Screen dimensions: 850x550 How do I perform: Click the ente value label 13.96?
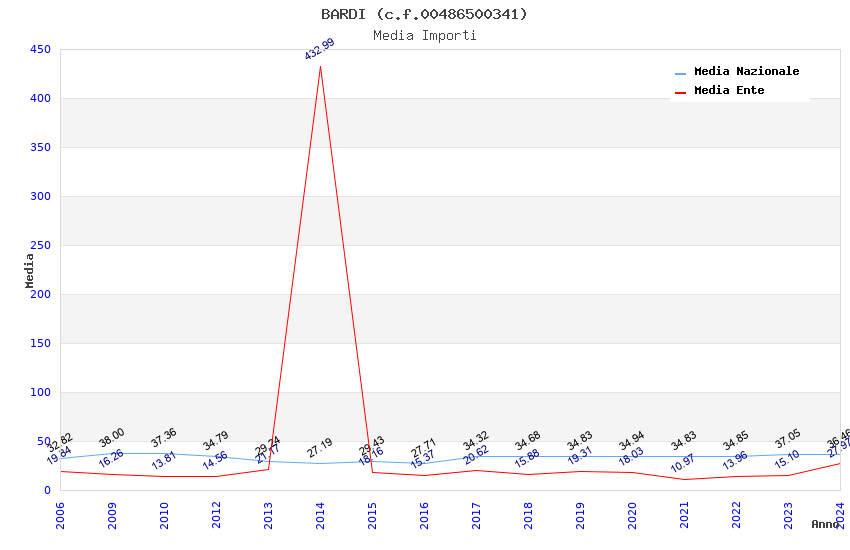735,461
